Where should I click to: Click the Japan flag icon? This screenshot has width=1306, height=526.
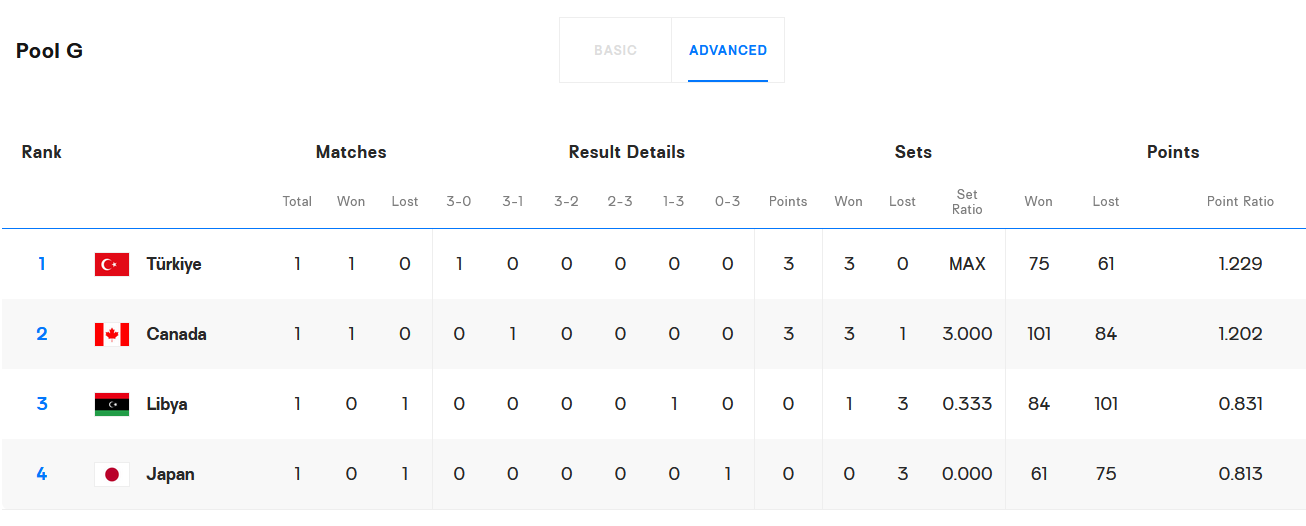pyautogui.click(x=112, y=474)
